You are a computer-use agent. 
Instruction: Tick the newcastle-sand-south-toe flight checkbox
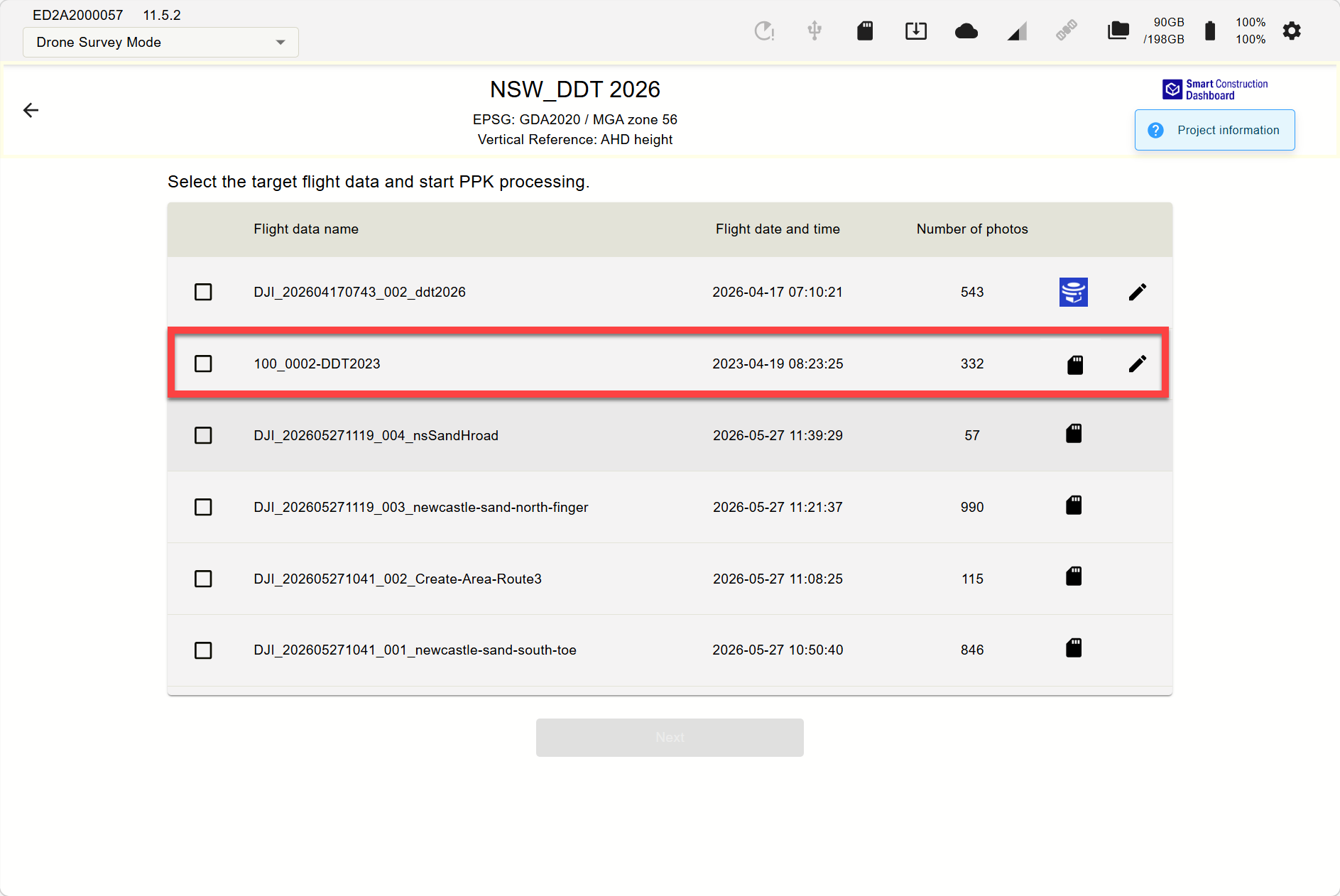pyautogui.click(x=203, y=650)
